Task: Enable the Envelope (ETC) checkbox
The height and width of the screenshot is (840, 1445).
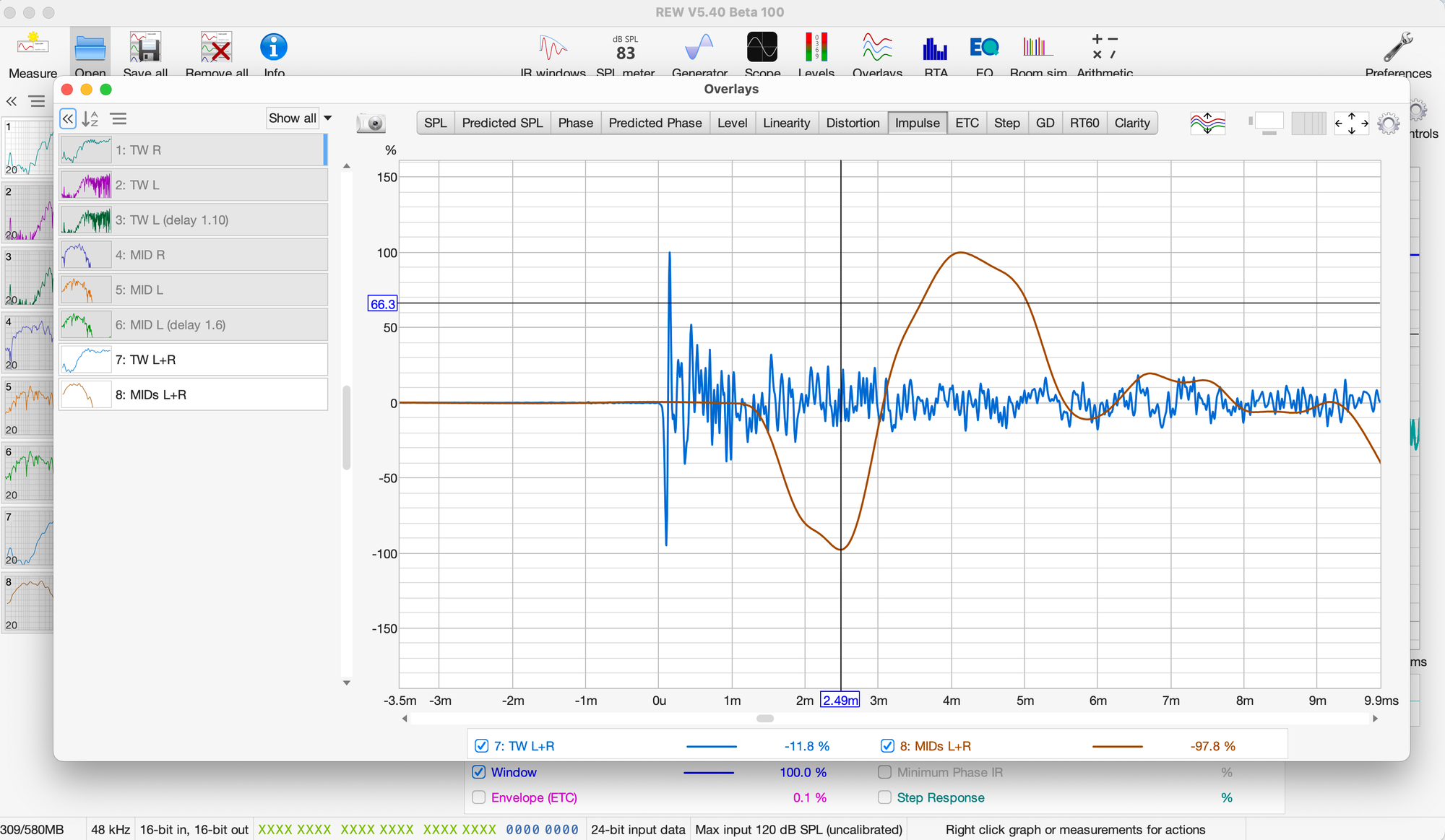Action: 478,797
